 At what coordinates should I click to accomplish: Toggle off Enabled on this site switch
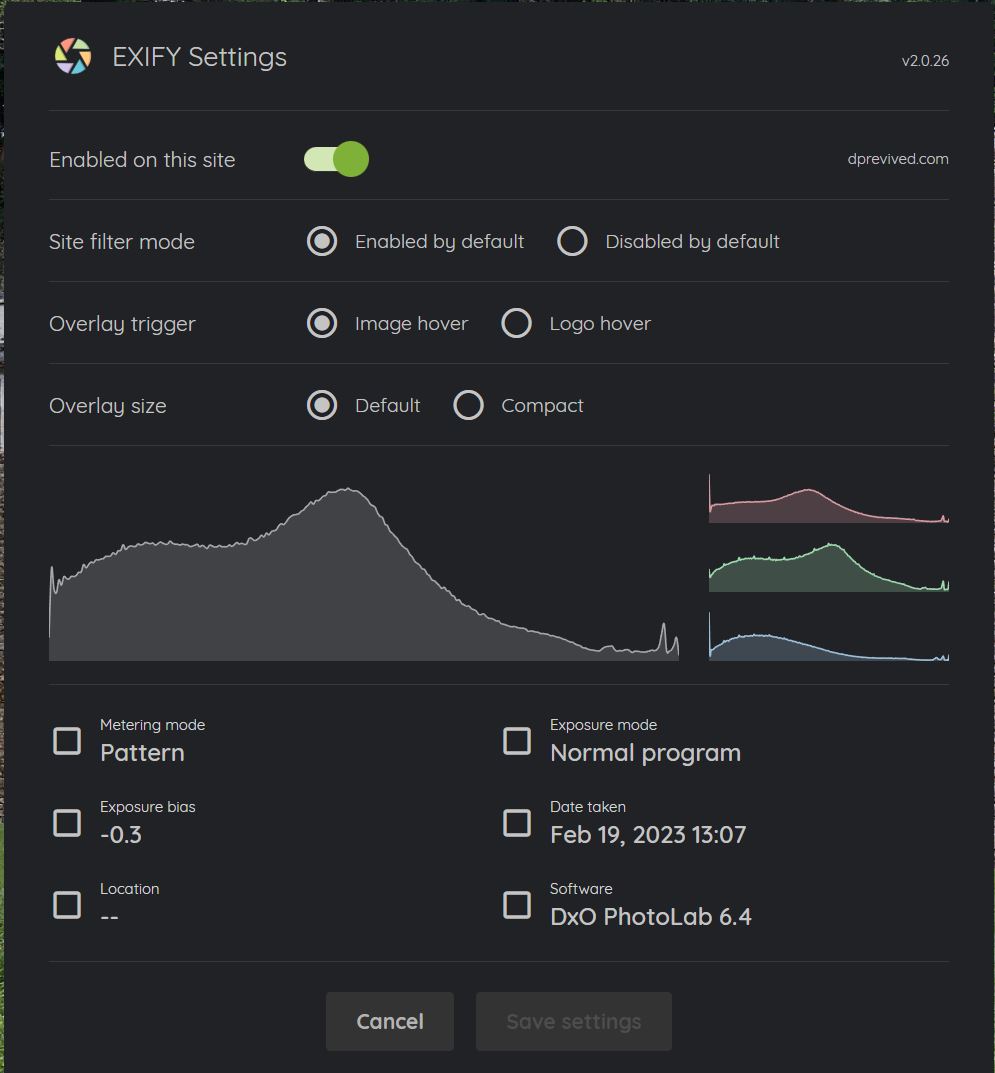click(x=337, y=159)
